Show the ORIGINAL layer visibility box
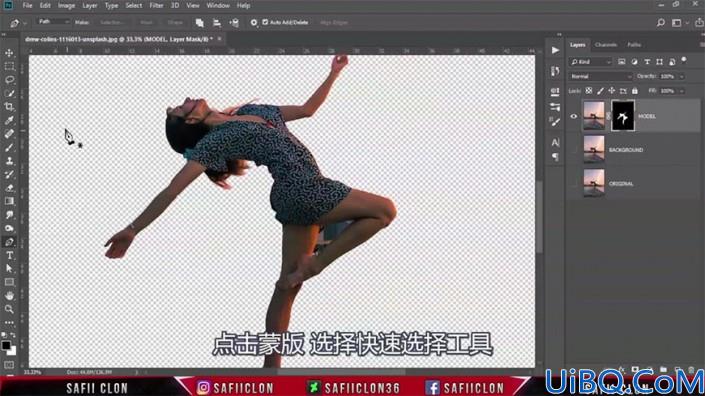This screenshot has width=705, height=396. coord(574,183)
